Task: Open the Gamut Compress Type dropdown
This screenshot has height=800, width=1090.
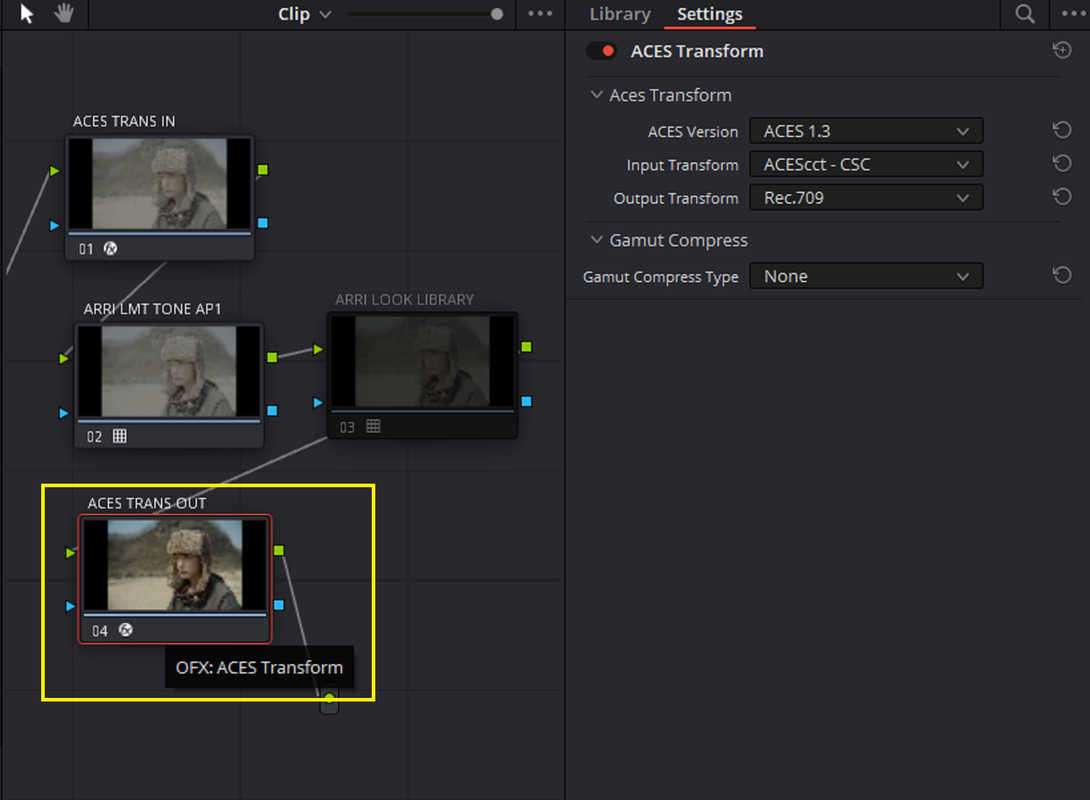Action: [865, 276]
